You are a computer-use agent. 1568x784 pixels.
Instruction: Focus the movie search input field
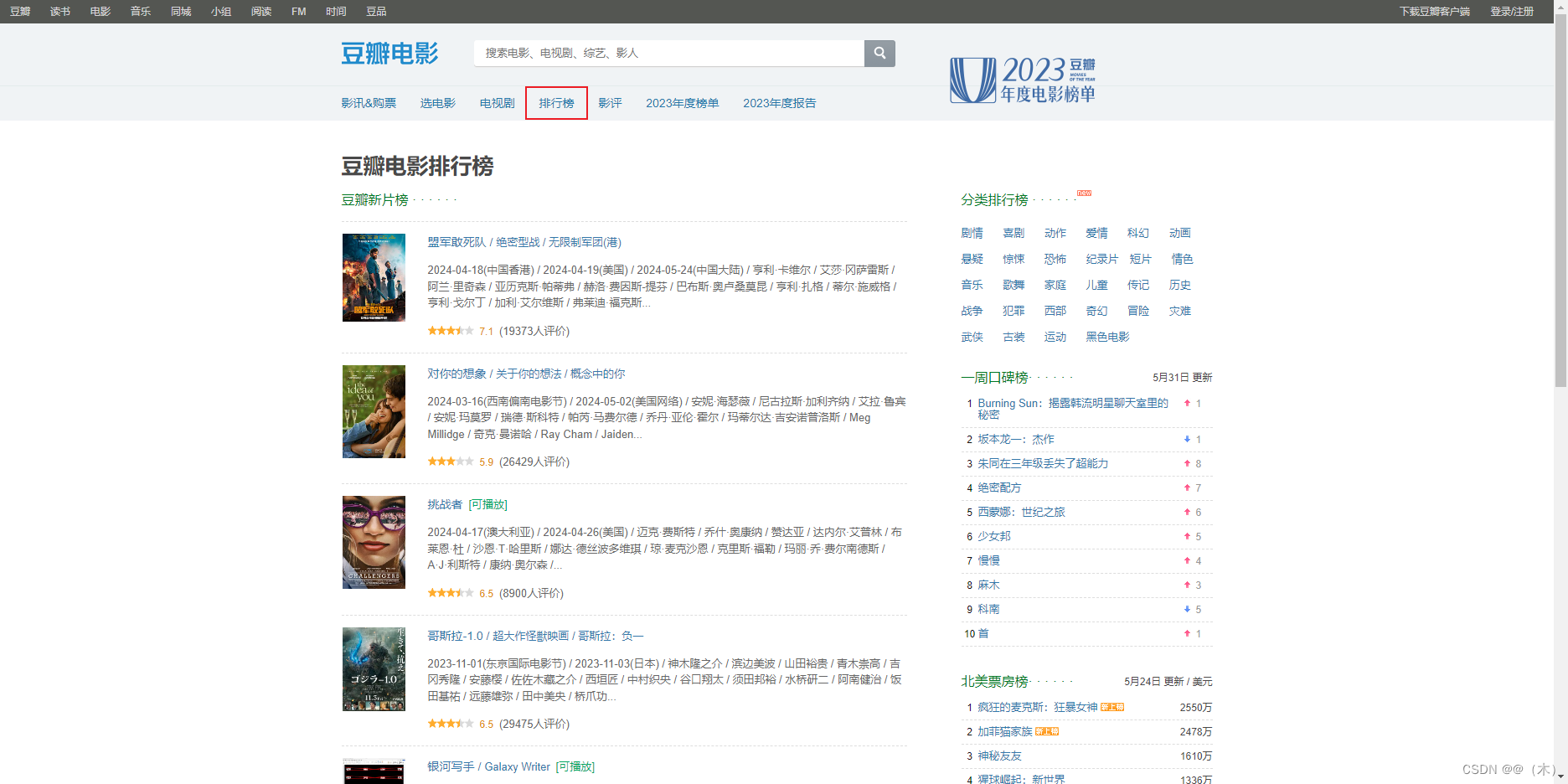(669, 53)
